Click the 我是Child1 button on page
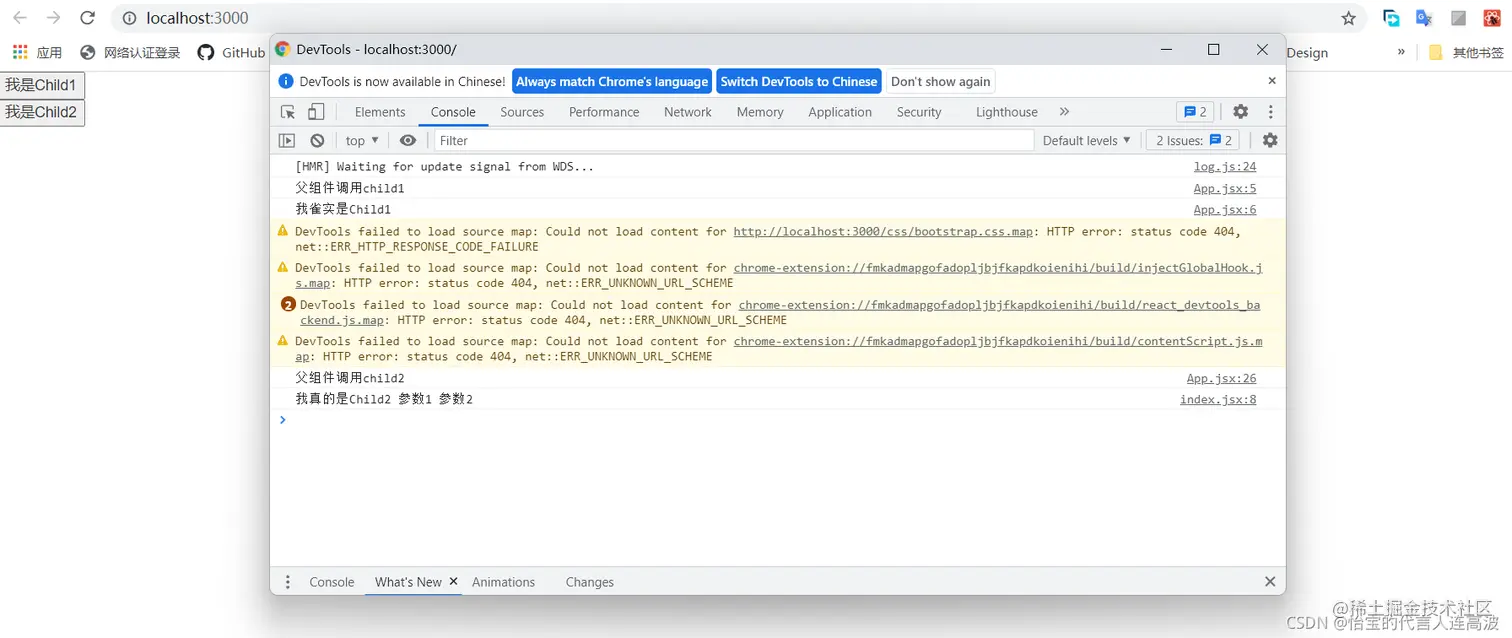 [42, 85]
